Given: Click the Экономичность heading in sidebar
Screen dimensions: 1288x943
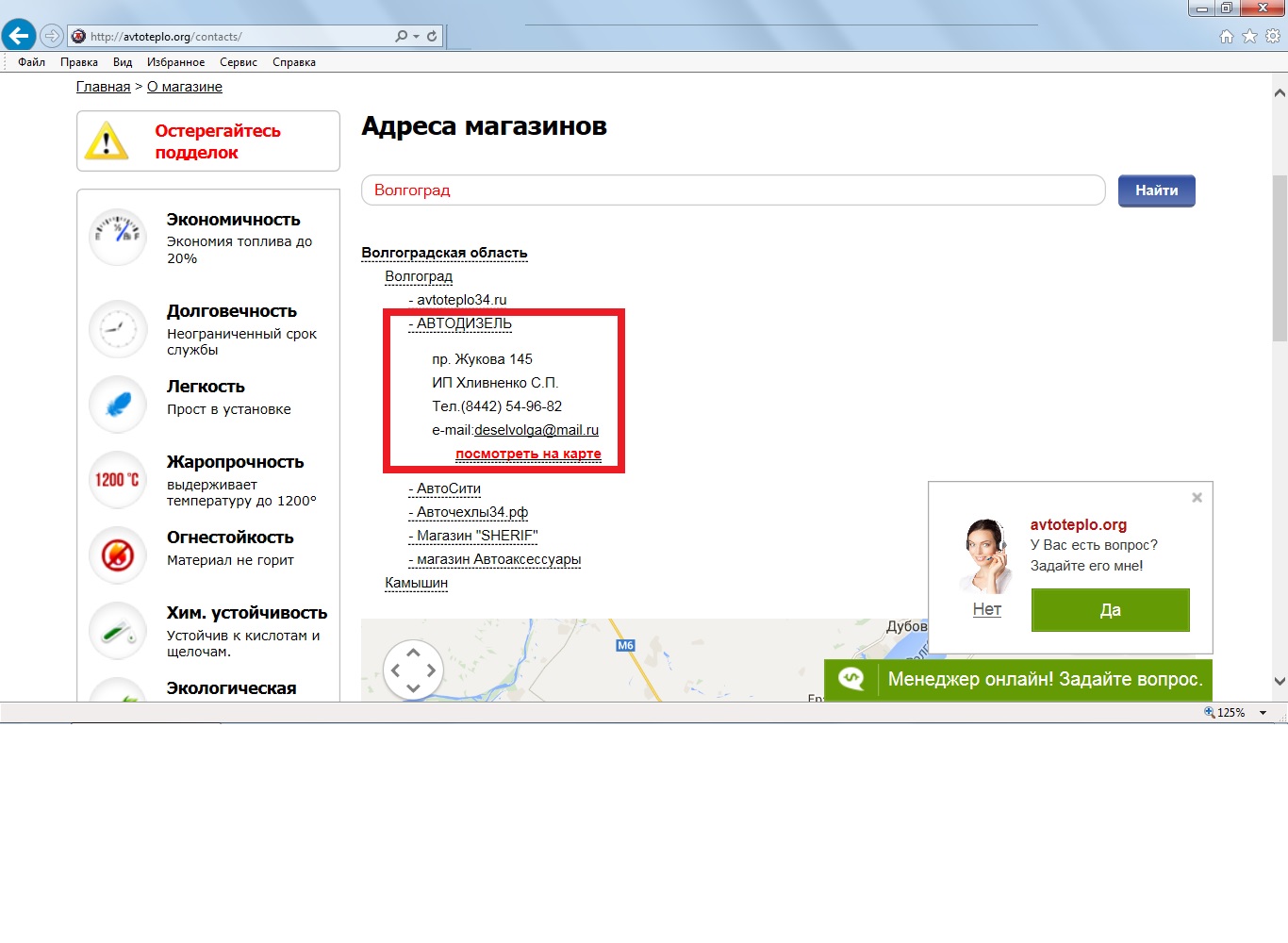Looking at the screenshot, I should [x=234, y=220].
